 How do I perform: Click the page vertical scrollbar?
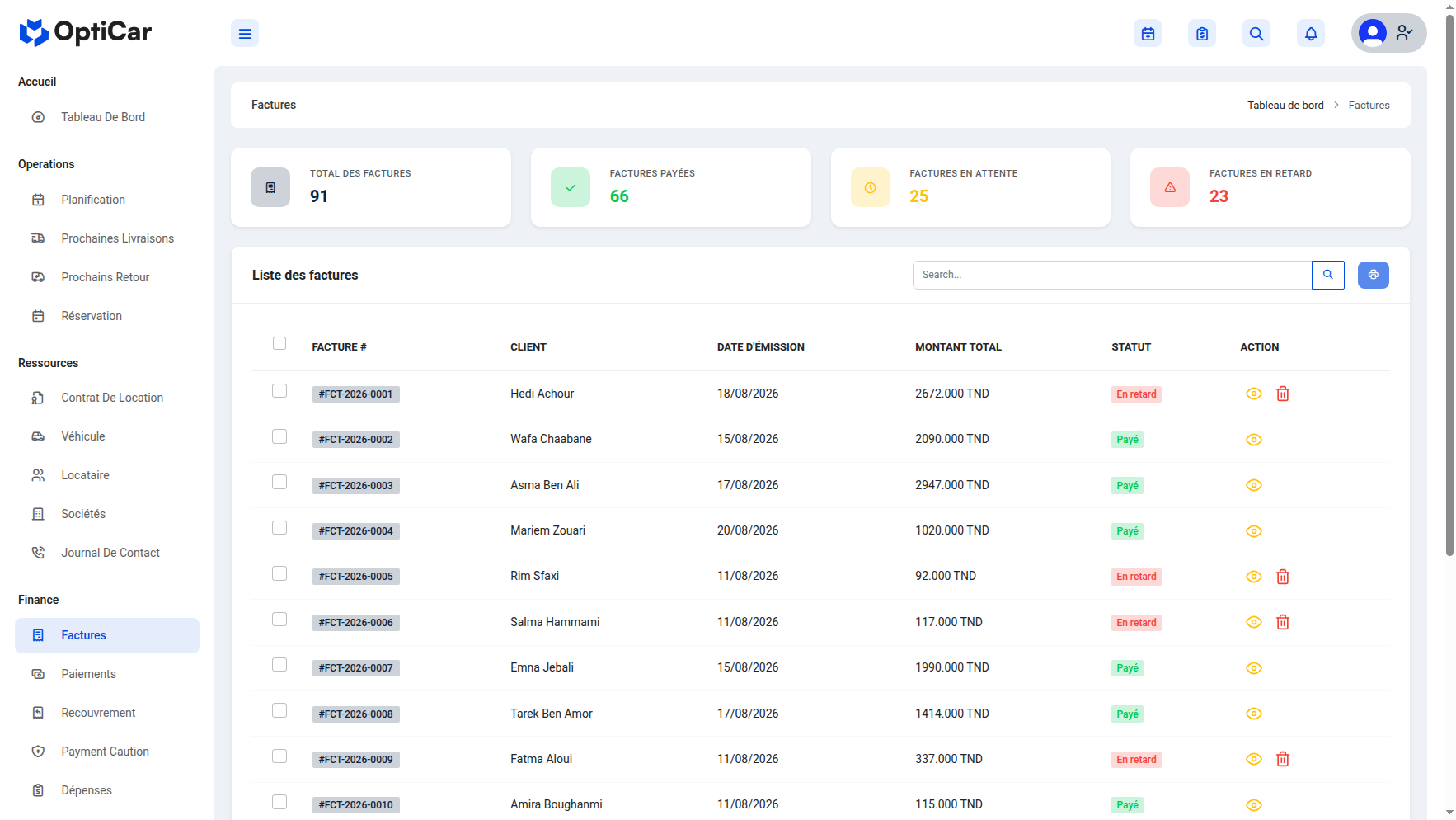click(1449, 285)
